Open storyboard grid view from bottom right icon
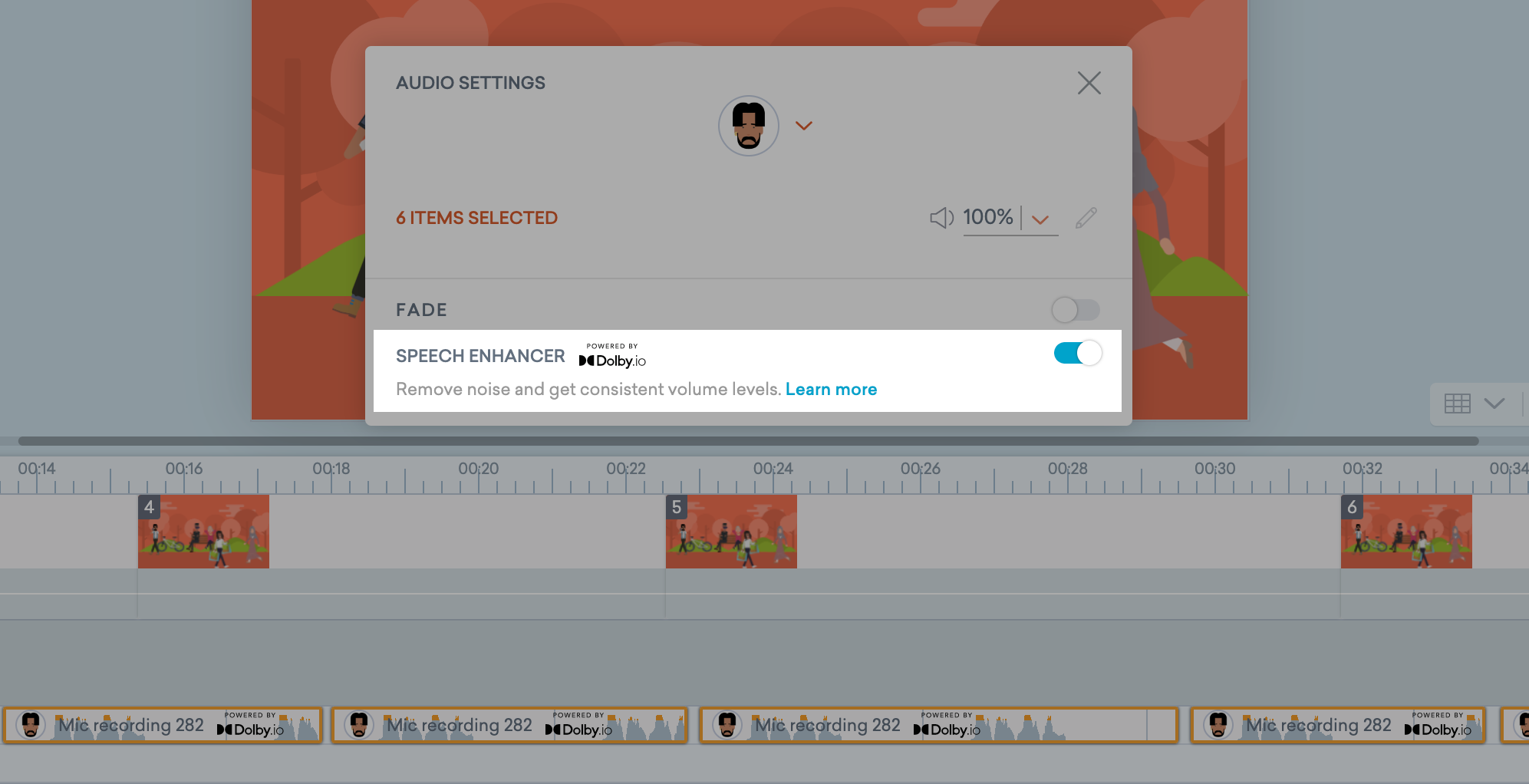 click(x=1457, y=403)
